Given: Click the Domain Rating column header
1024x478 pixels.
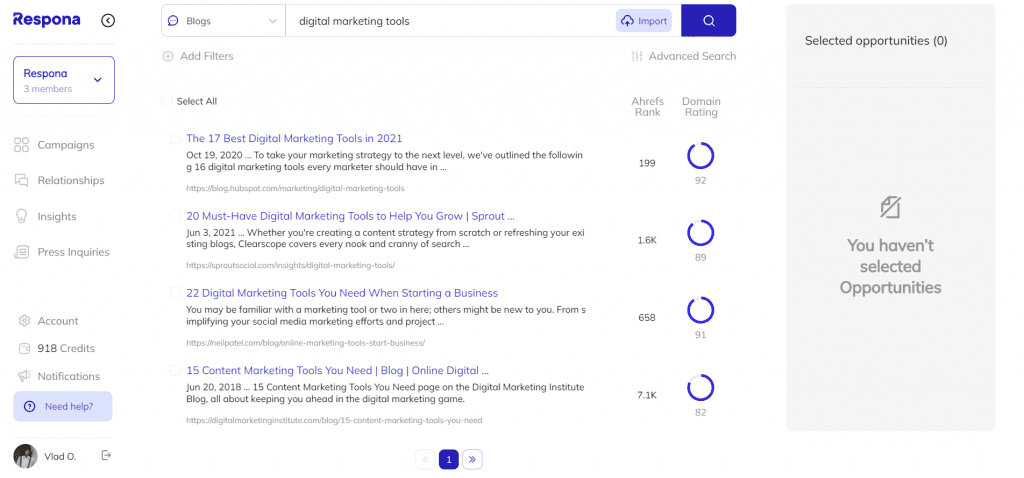Looking at the screenshot, I should (x=701, y=106).
